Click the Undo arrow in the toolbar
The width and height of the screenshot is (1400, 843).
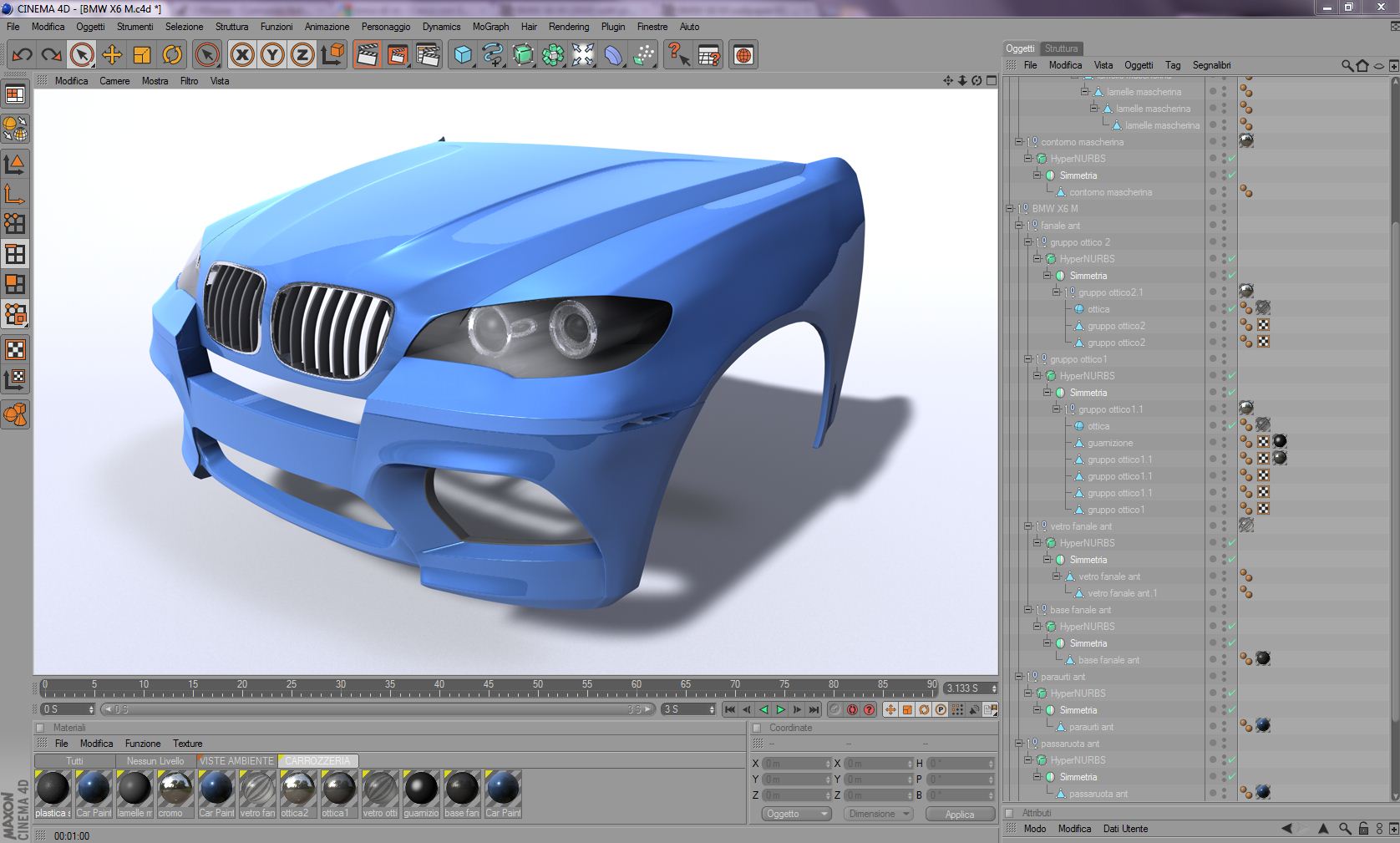[22, 55]
